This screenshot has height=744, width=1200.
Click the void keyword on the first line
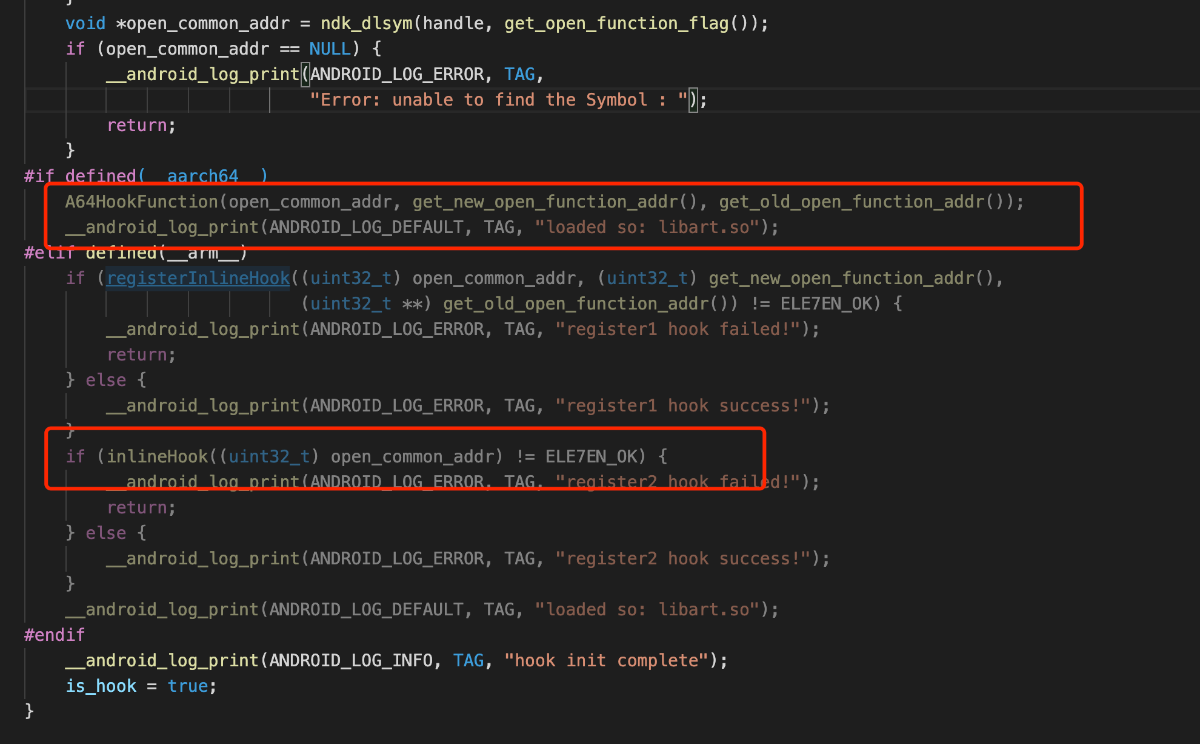[x=85, y=22]
